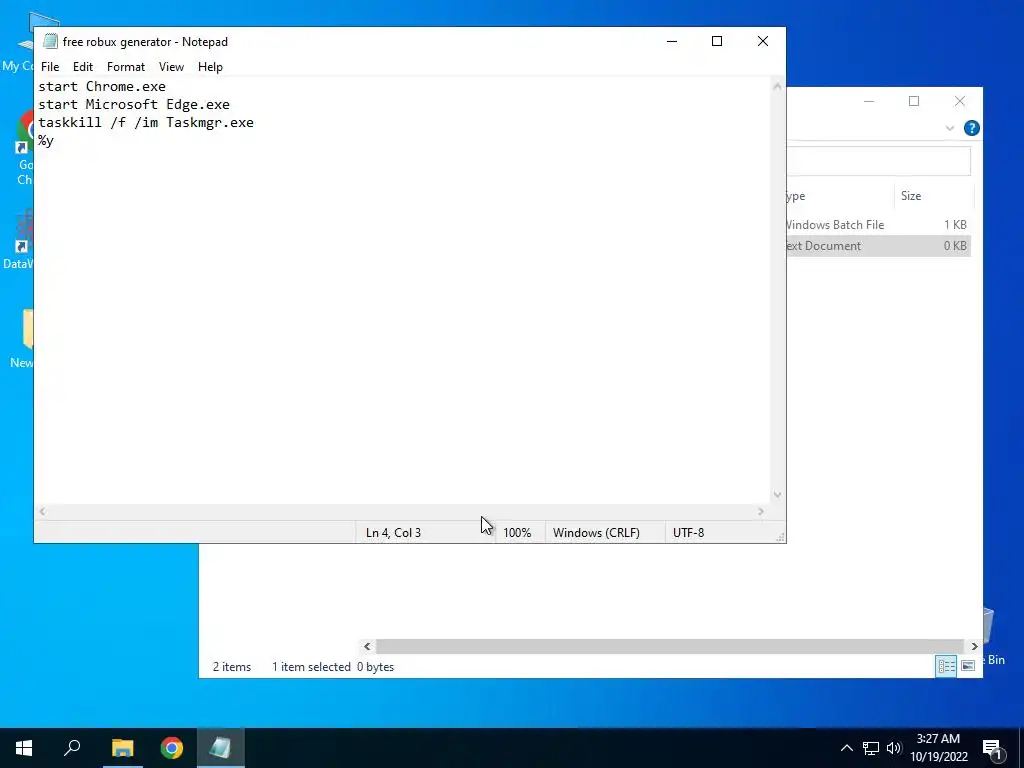Viewport: 1024px width, 768px height.
Task: Minimize the File Explorer window
Action: pos(869,101)
